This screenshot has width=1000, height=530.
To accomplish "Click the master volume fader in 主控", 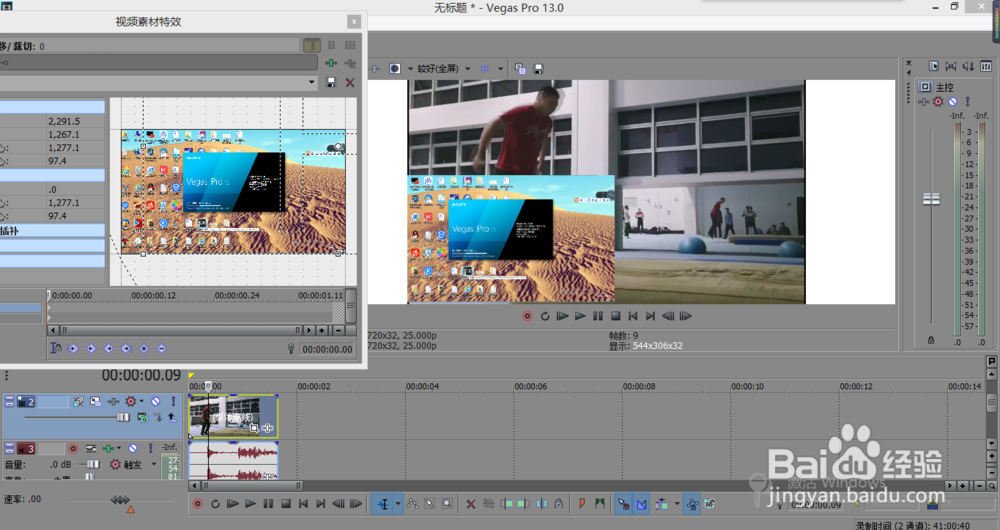I will 931,199.
